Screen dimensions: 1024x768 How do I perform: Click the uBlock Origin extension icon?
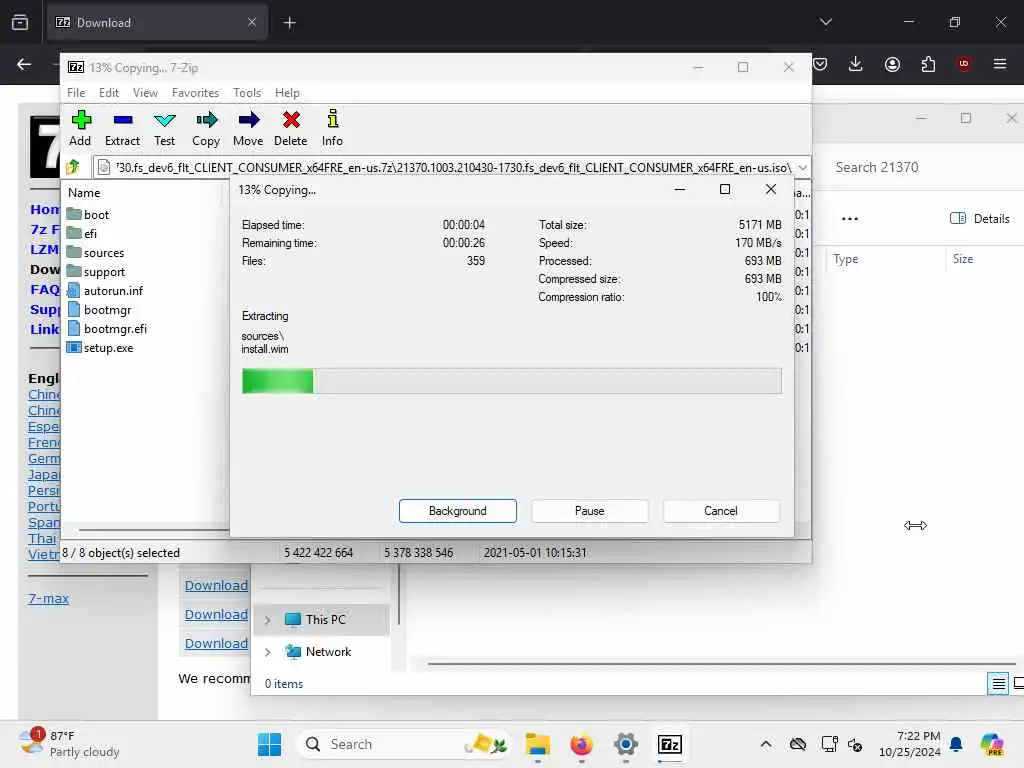point(964,64)
